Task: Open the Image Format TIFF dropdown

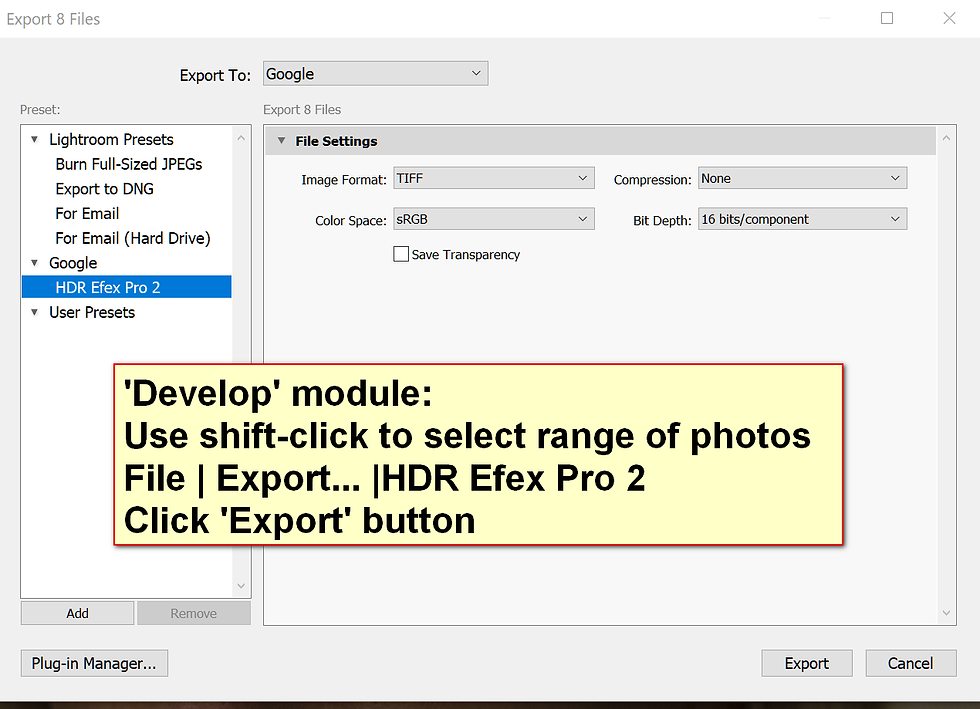Action: [494, 178]
